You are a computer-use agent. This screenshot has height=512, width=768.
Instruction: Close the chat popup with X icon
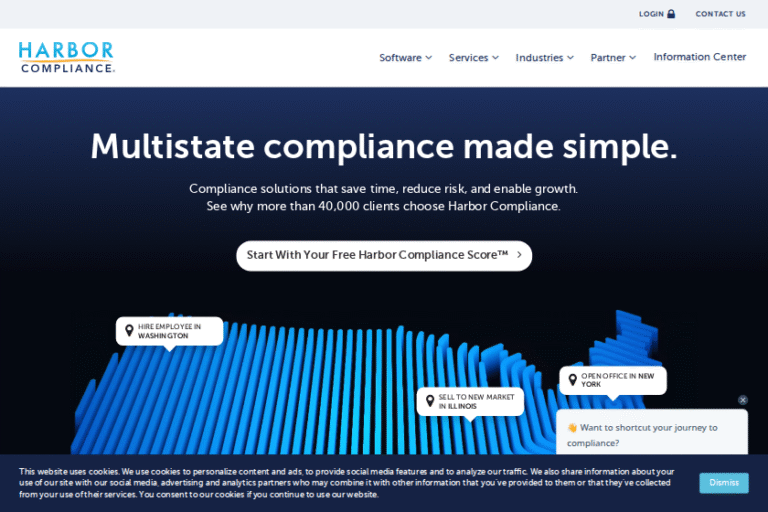[743, 400]
